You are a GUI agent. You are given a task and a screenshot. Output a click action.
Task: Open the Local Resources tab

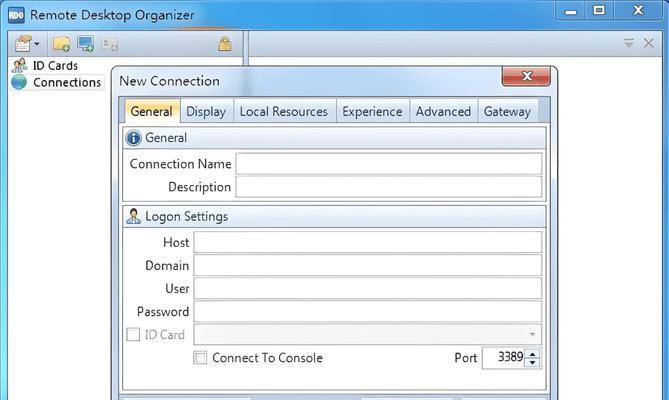[x=284, y=111]
